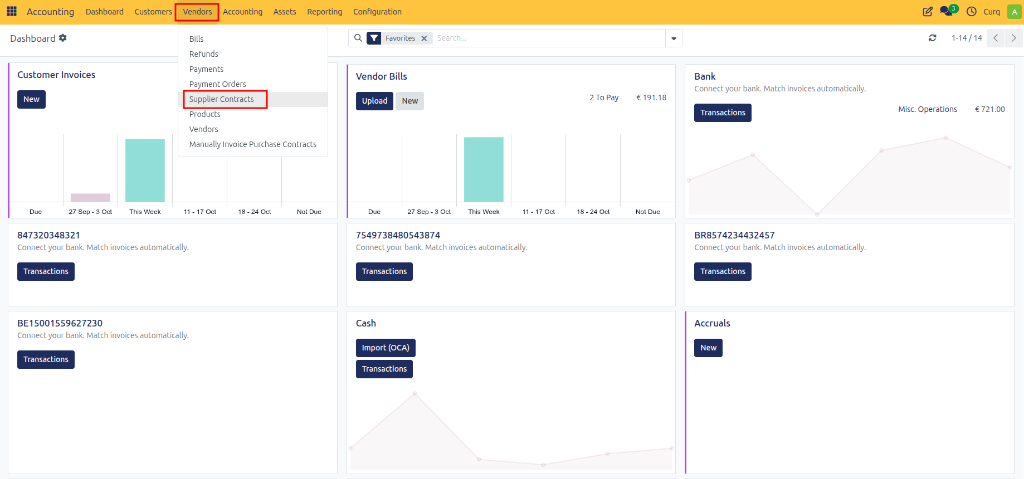
Task: Open Transactions for BE15001559627230
Action: point(46,359)
